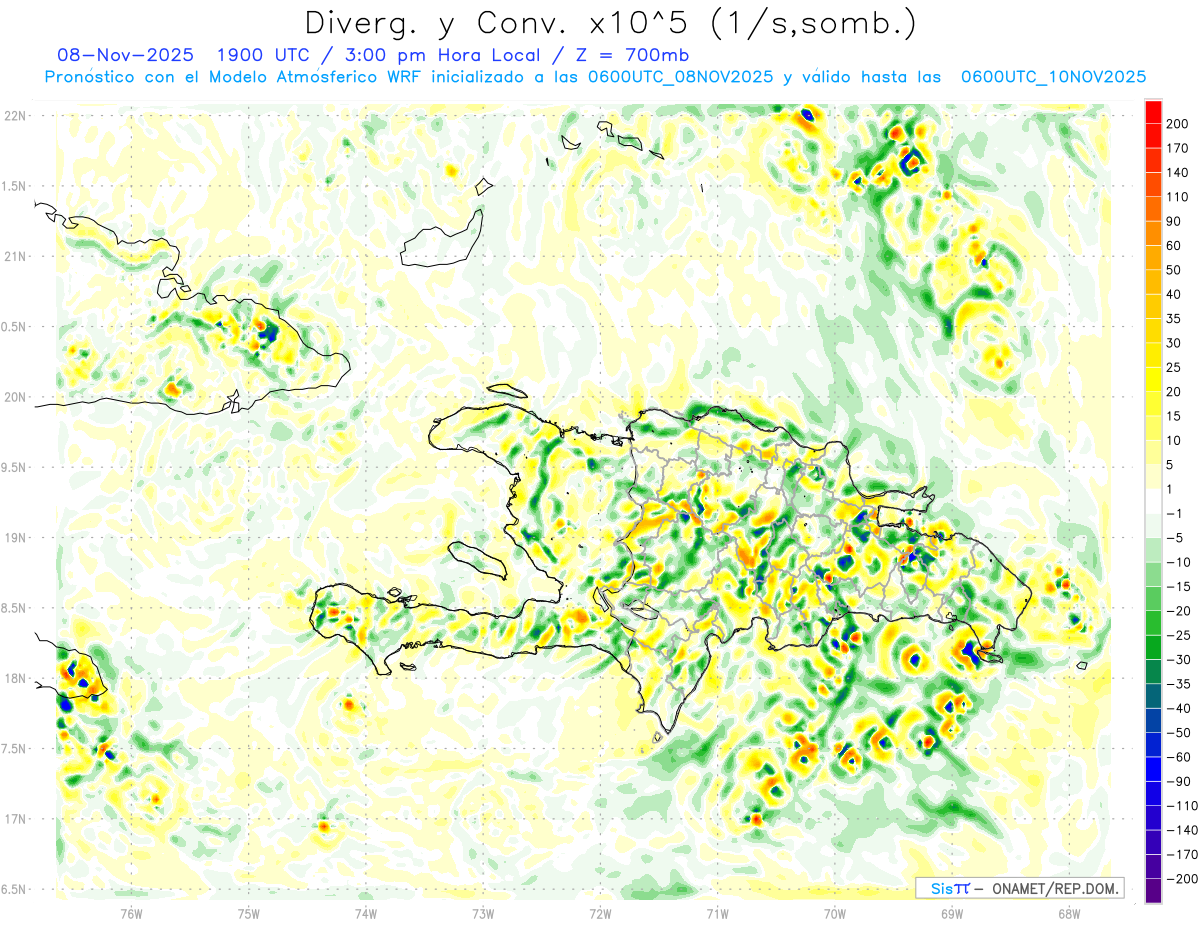Click the 'SisTT – ONAMET/REP.DOM.' credit box
The height and width of the screenshot is (927, 1200).
[x=1019, y=888]
